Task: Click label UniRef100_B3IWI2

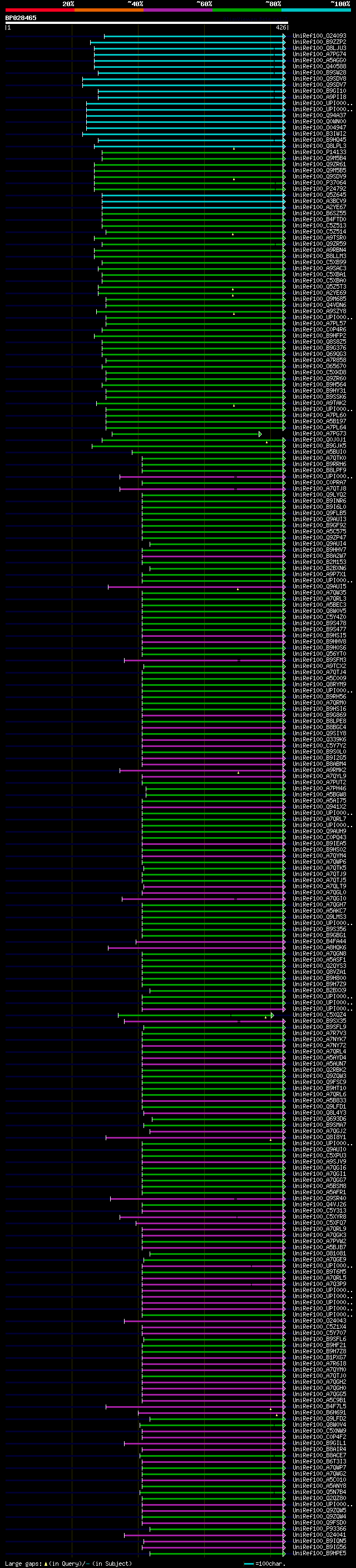Action: tap(319, 134)
